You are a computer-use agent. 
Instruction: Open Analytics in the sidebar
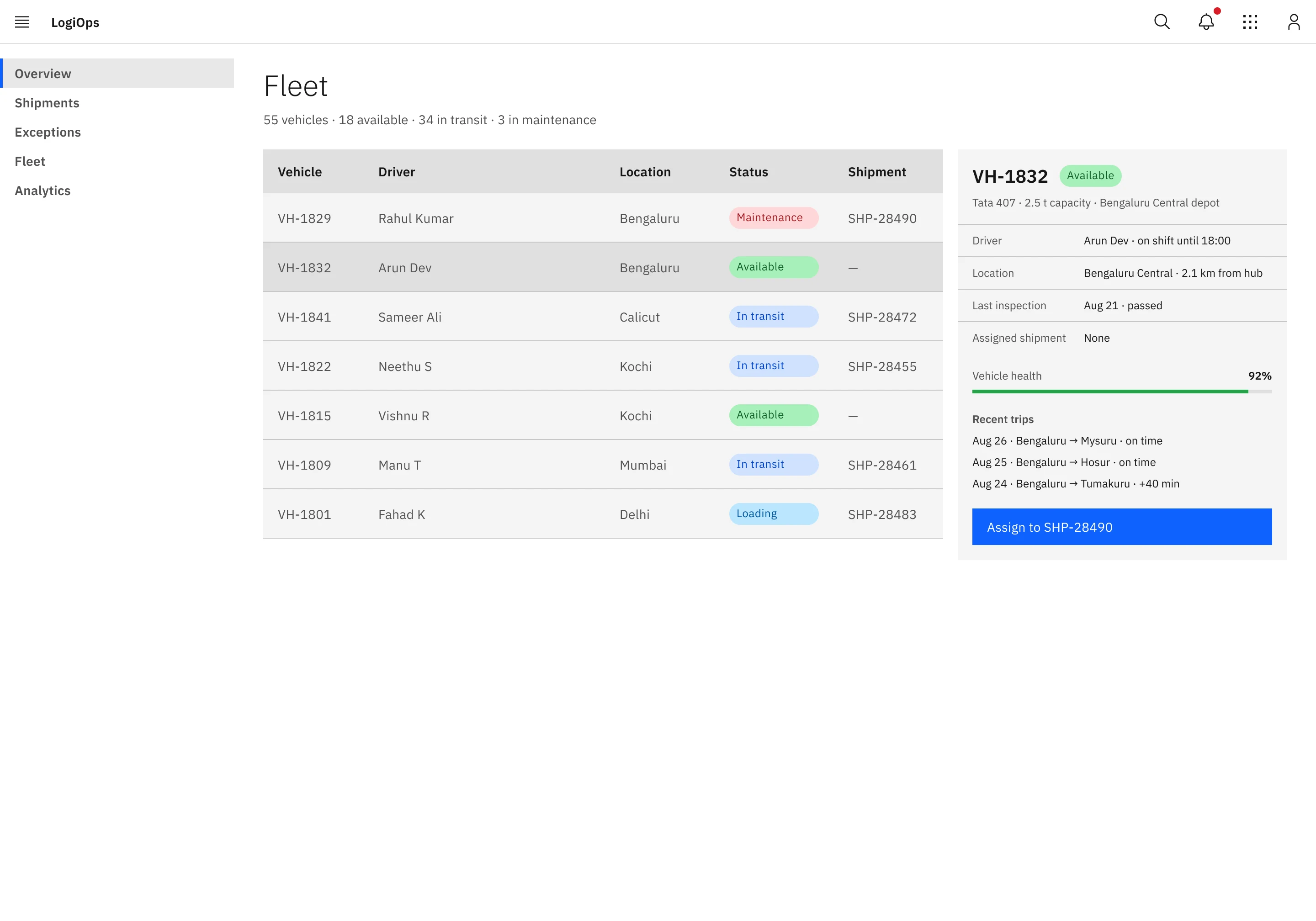coord(117,190)
